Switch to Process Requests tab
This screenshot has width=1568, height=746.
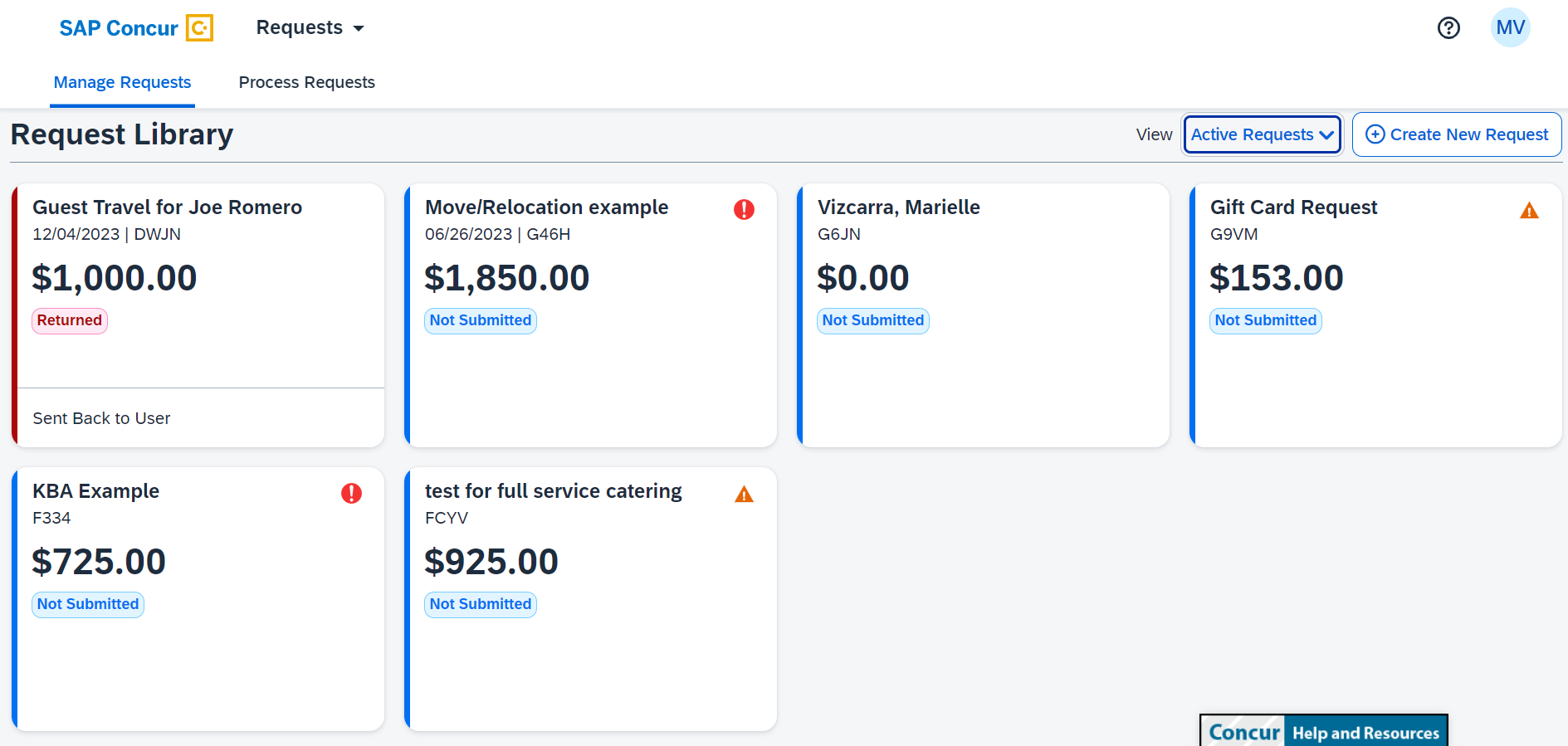[306, 82]
